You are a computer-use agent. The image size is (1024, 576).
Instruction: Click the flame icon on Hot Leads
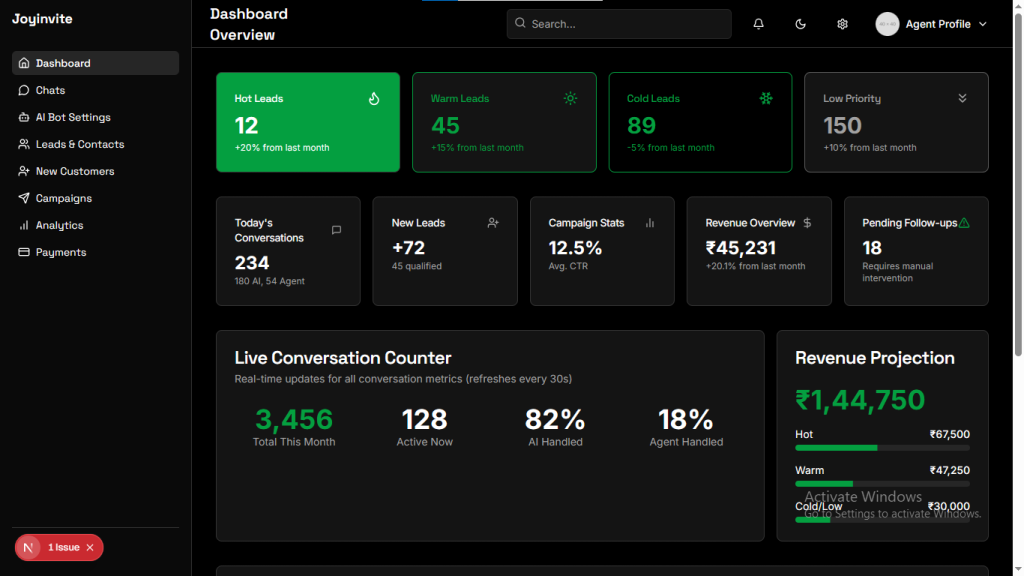[x=374, y=98]
